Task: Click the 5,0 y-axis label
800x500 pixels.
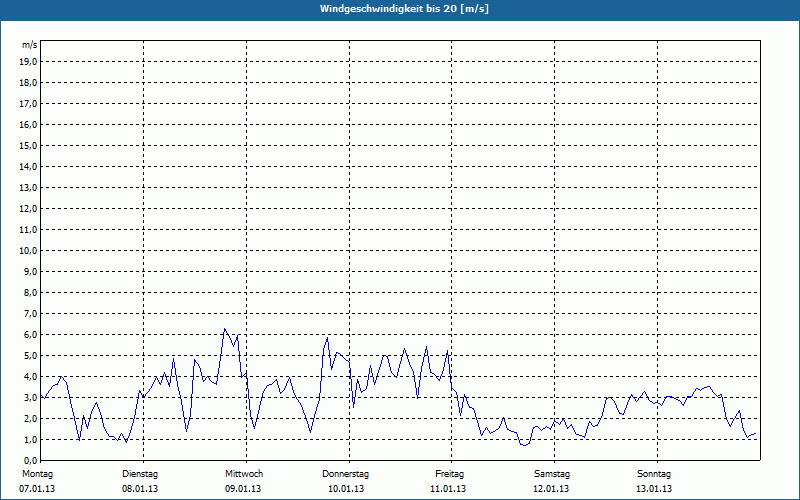Action: click(x=31, y=356)
